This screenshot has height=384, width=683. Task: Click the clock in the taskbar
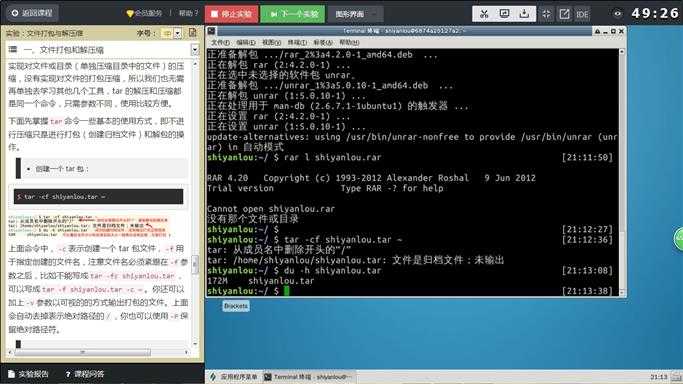659,377
